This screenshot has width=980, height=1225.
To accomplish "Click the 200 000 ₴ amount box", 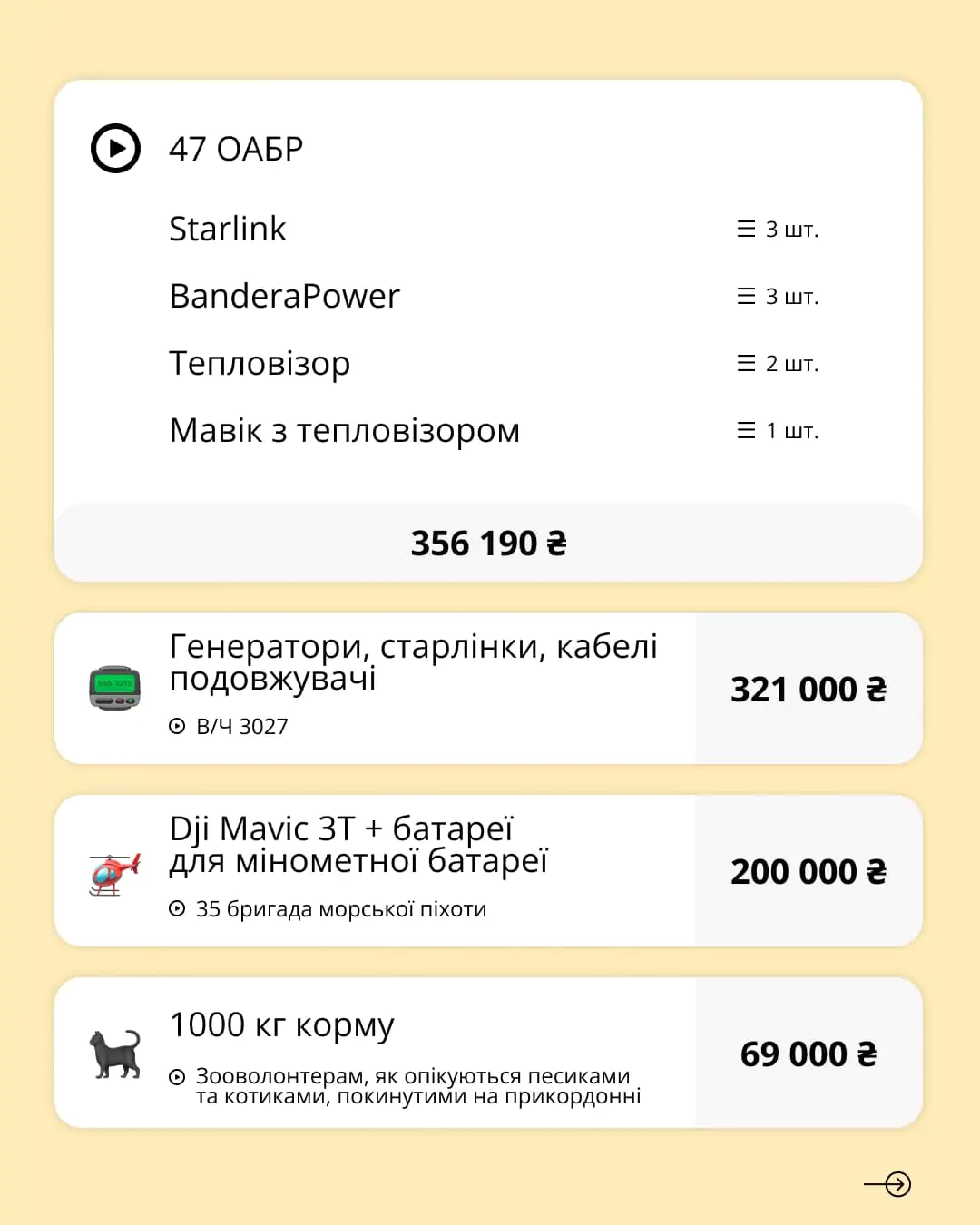I will coord(808,871).
